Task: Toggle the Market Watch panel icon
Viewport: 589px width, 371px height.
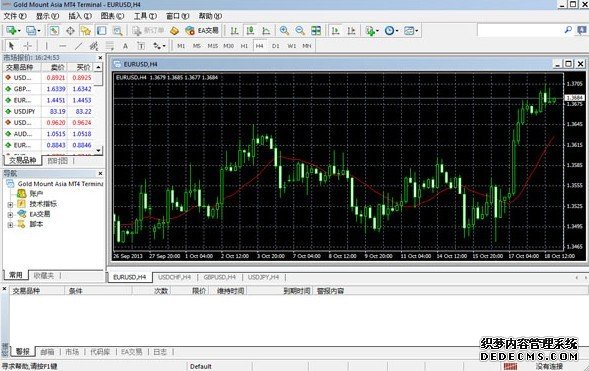Action: click(54, 31)
